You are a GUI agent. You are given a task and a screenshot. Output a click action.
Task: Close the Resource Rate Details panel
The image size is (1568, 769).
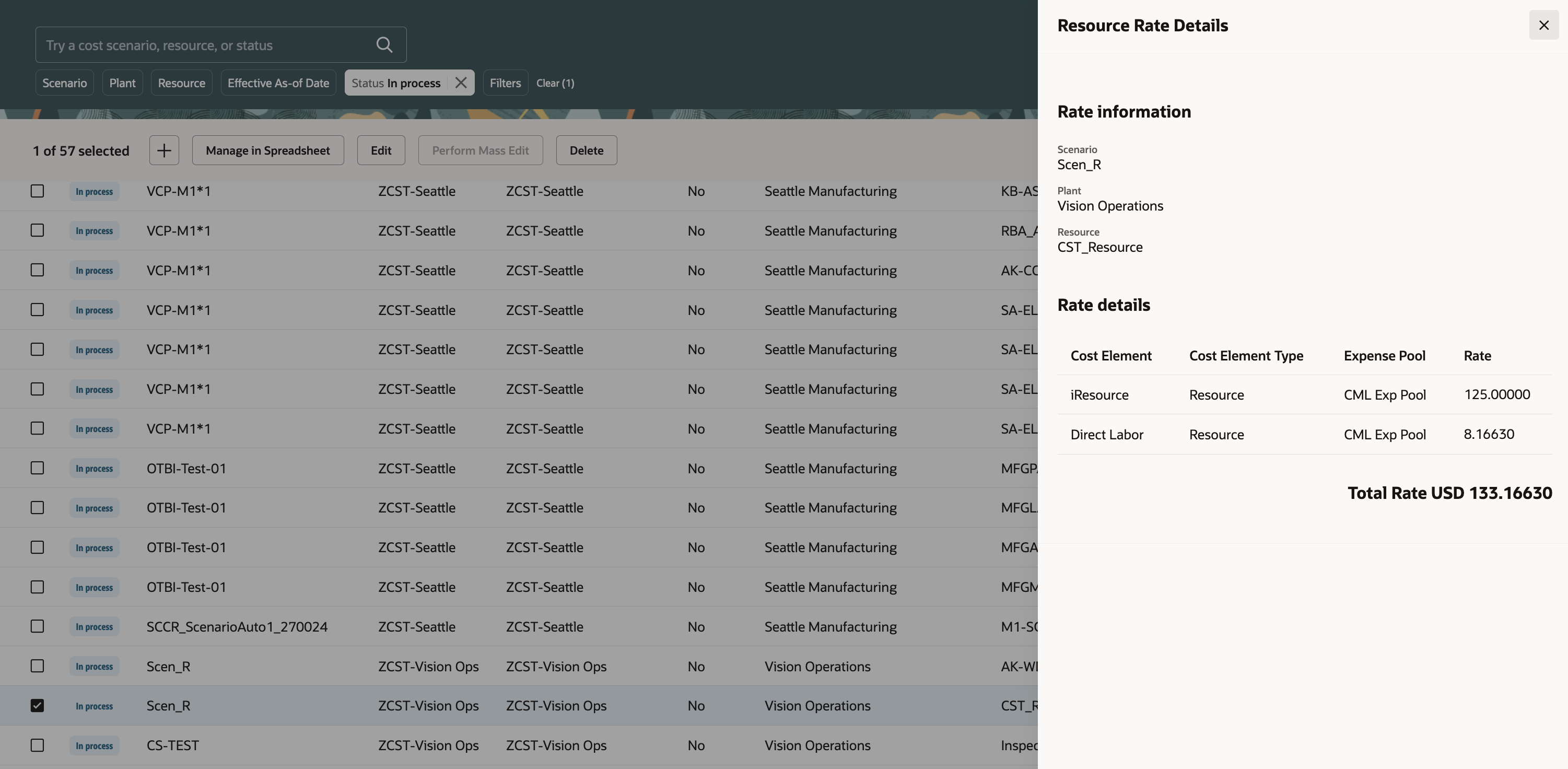(1543, 25)
